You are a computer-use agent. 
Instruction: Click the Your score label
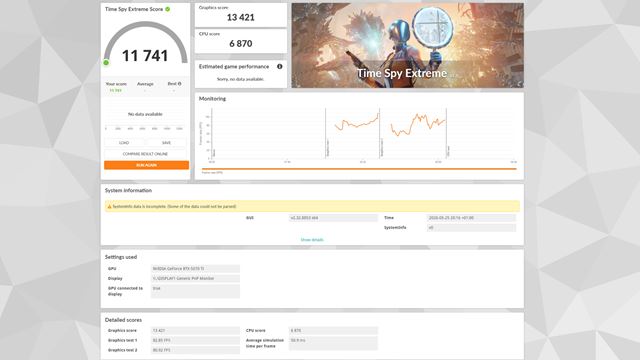pos(116,84)
